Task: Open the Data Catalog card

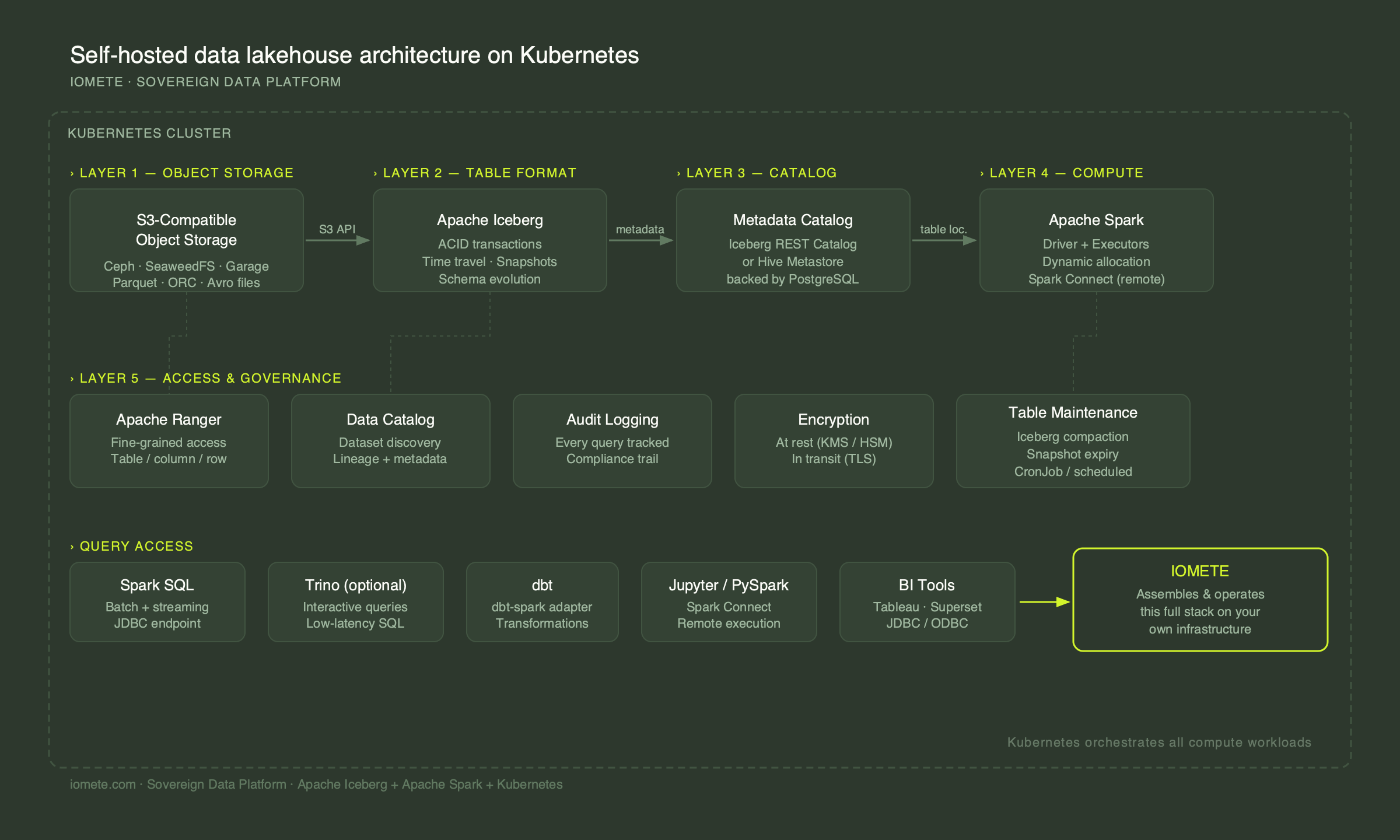Action: point(391,441)
